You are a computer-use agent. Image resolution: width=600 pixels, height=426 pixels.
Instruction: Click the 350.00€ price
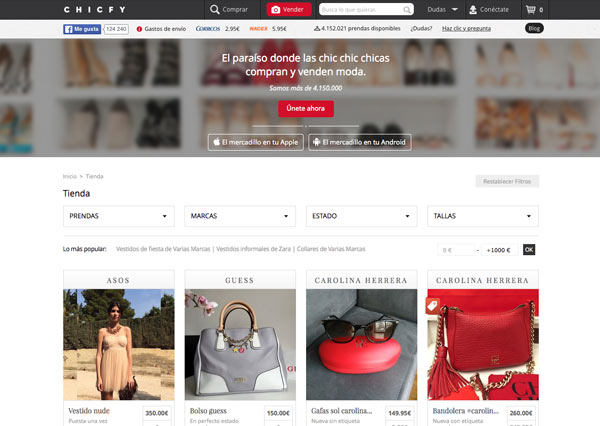point(157,413)
